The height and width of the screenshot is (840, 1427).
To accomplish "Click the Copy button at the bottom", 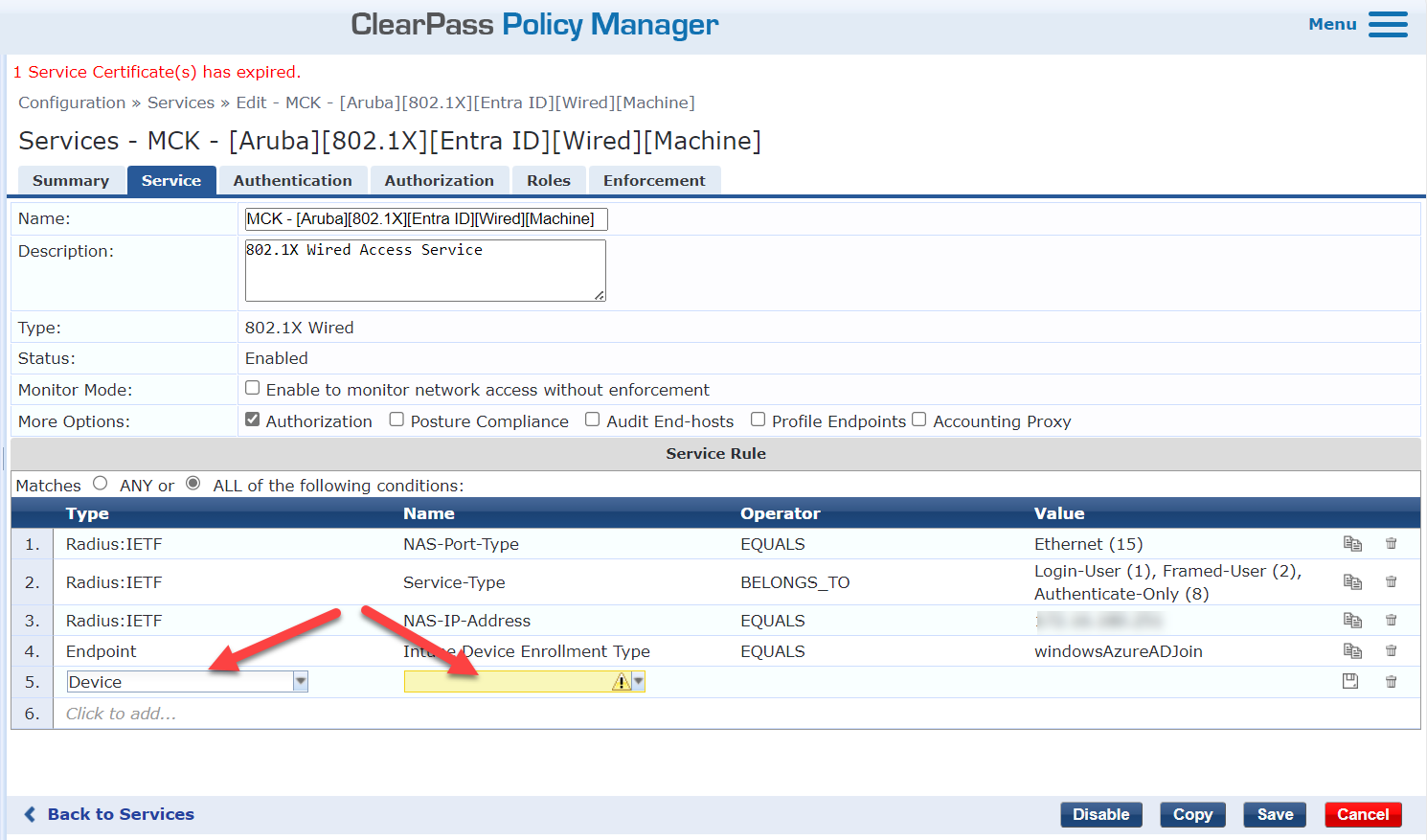I will [x=1193, y=815].
